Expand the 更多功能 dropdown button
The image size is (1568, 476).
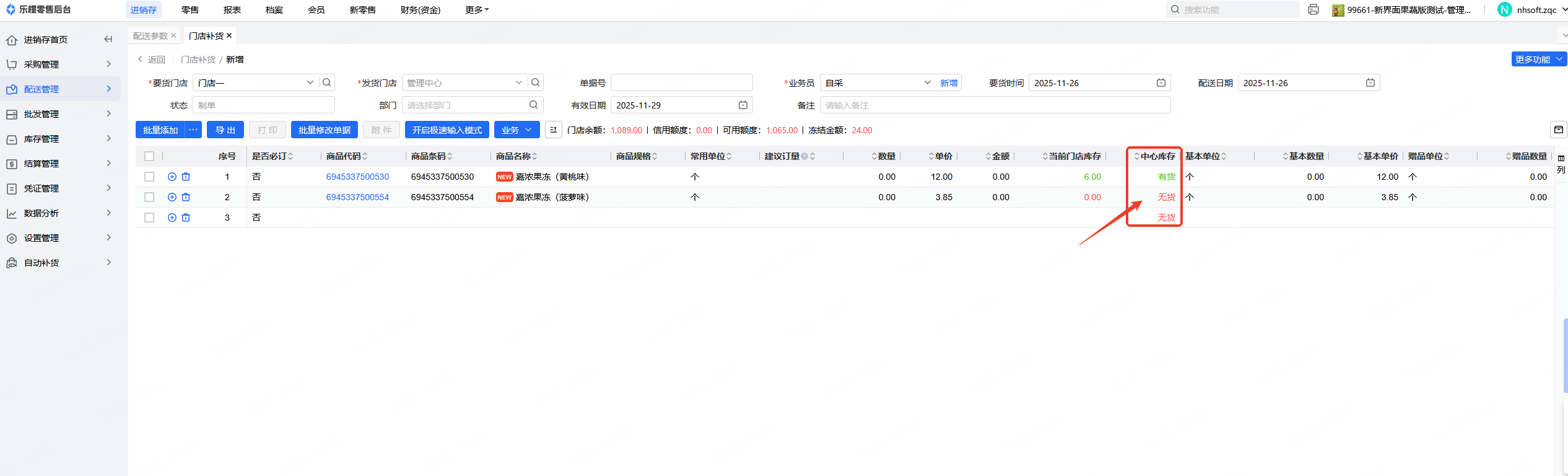[x=1538, y=59]
